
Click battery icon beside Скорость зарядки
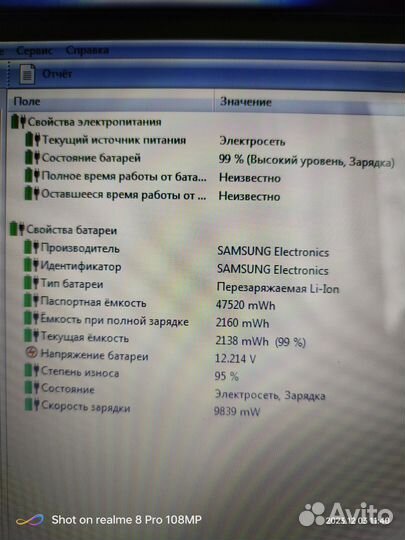[x=32, y=405]
